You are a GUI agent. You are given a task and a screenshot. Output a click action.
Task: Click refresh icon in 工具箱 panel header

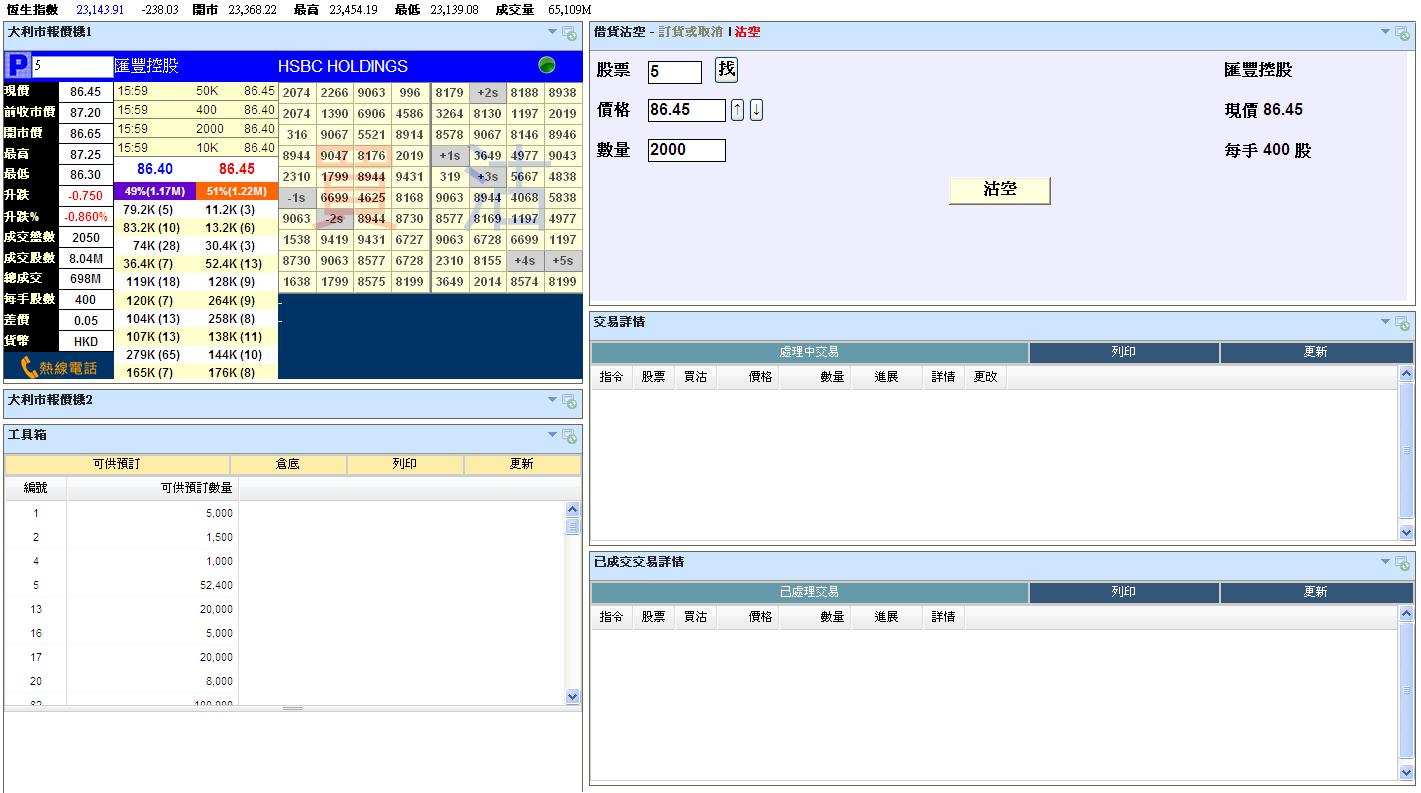[x=569, y=436]
